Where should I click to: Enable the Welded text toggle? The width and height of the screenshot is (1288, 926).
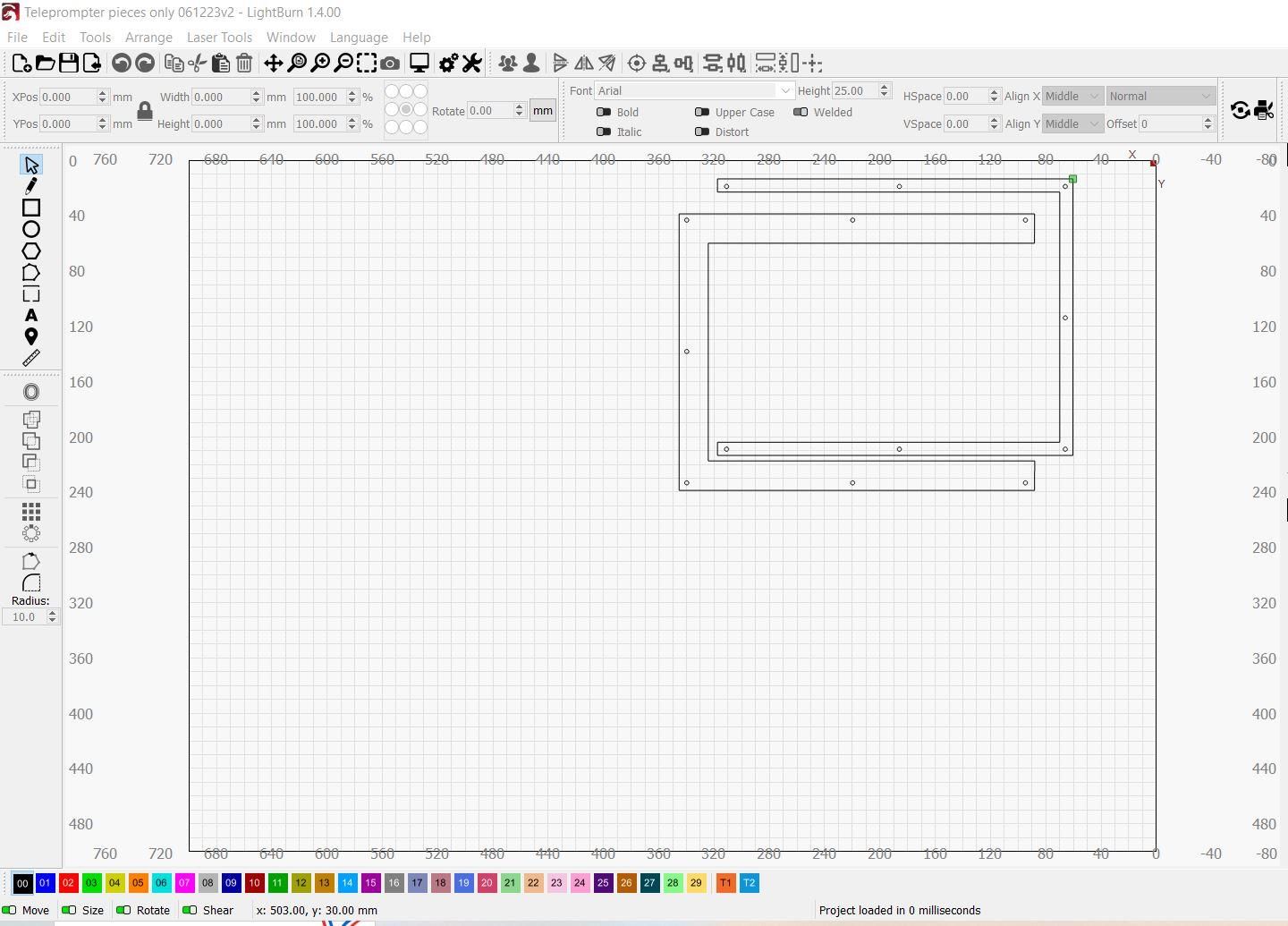(x=801, y=112)
